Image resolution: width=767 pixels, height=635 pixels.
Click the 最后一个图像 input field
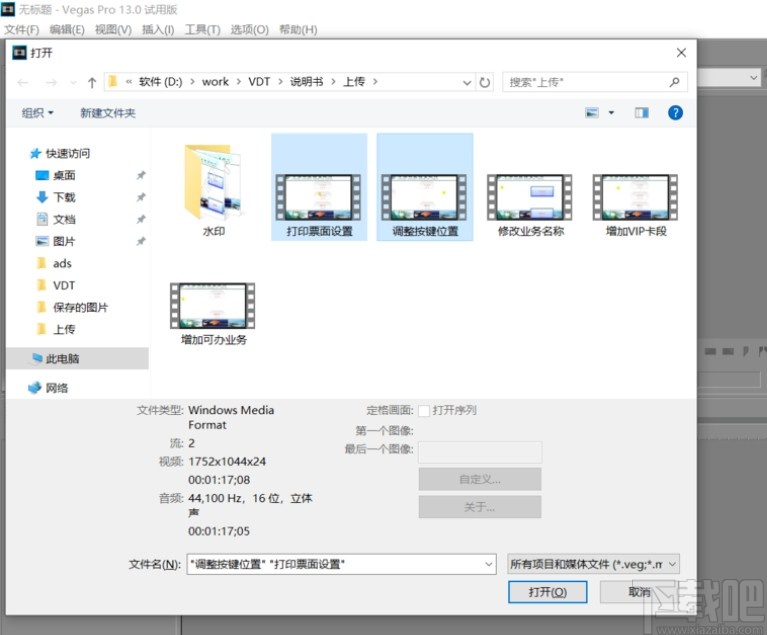[480, 452]
